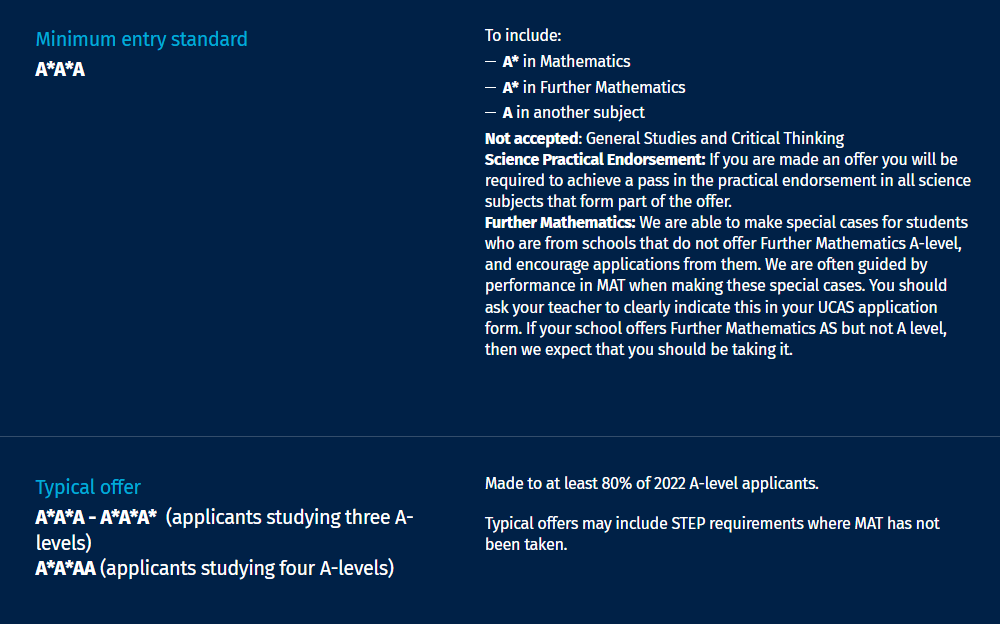Click the 'Not accepted' bold label

[x=532, y=138]
